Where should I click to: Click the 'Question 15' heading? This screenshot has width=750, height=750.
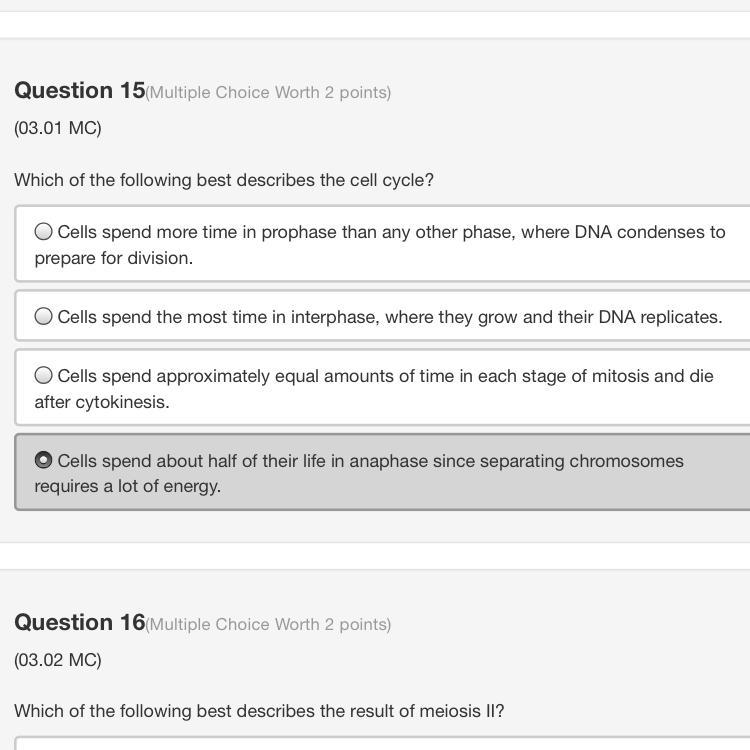click(x=80, y=91)
